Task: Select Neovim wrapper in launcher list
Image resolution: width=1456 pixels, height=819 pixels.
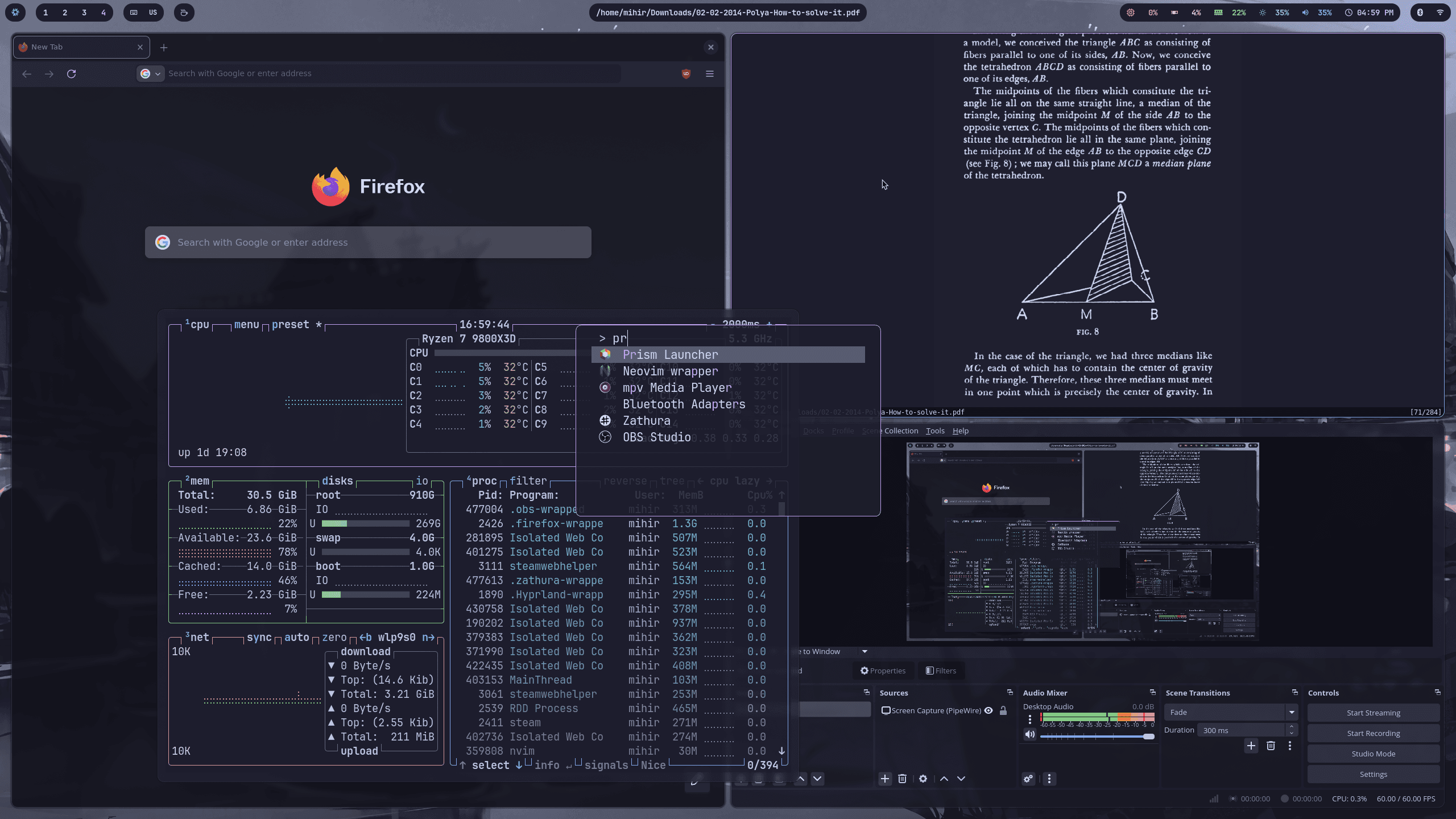Action: tap(728, 371)
